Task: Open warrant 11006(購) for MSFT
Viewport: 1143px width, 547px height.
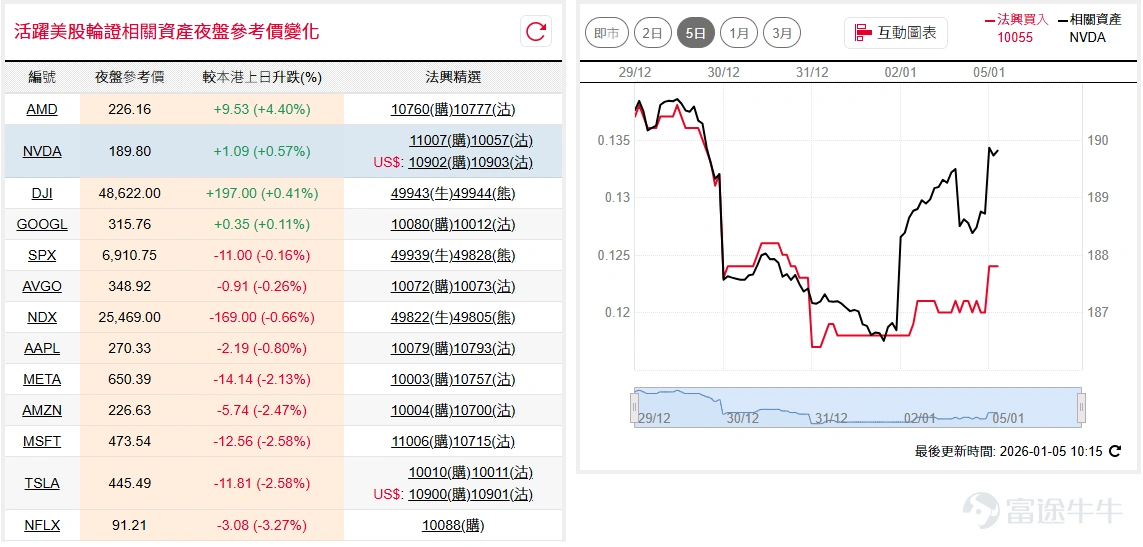Action: [421, 441]
